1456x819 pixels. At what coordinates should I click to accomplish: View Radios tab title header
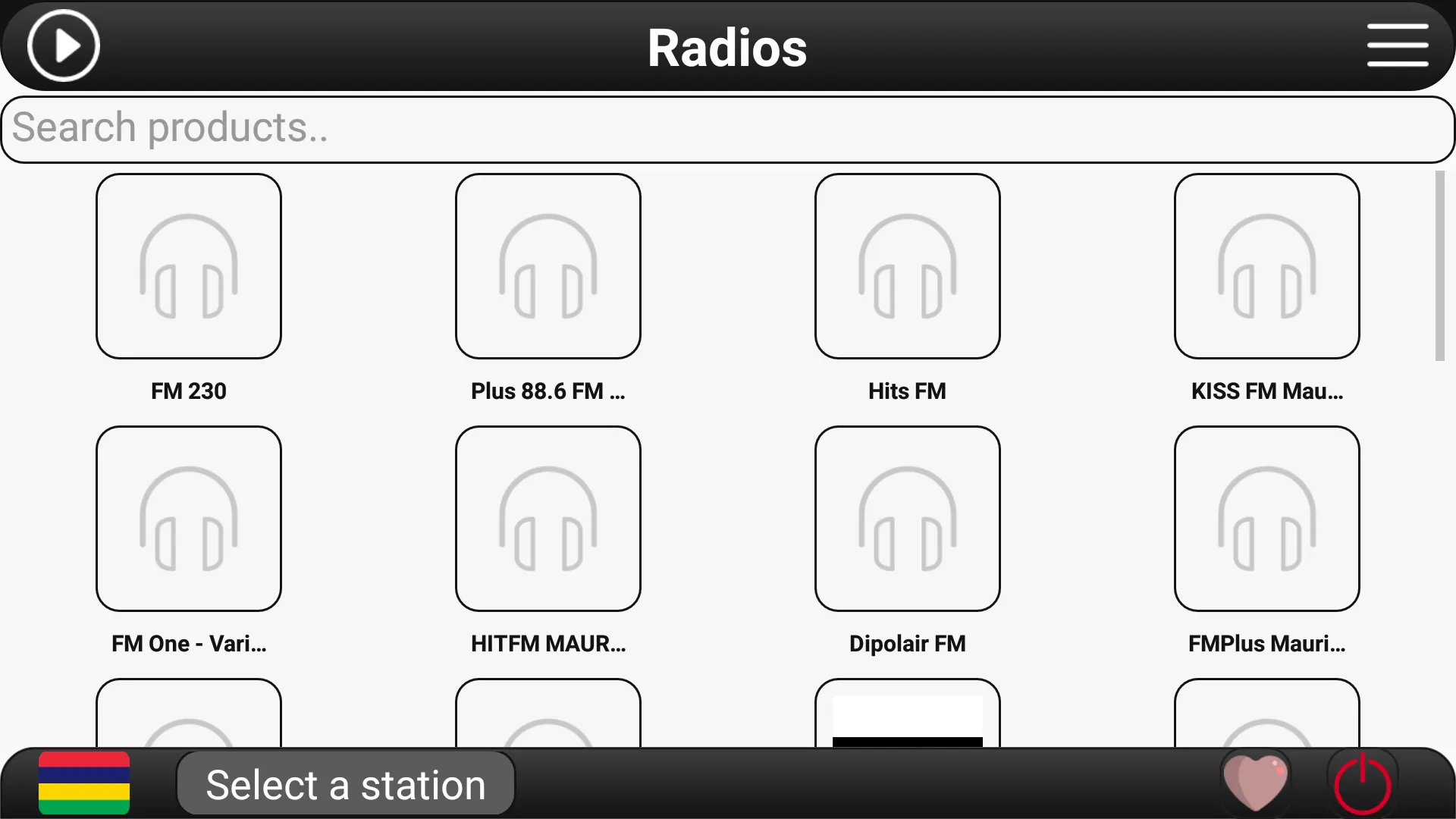click(x=728, y=47)
